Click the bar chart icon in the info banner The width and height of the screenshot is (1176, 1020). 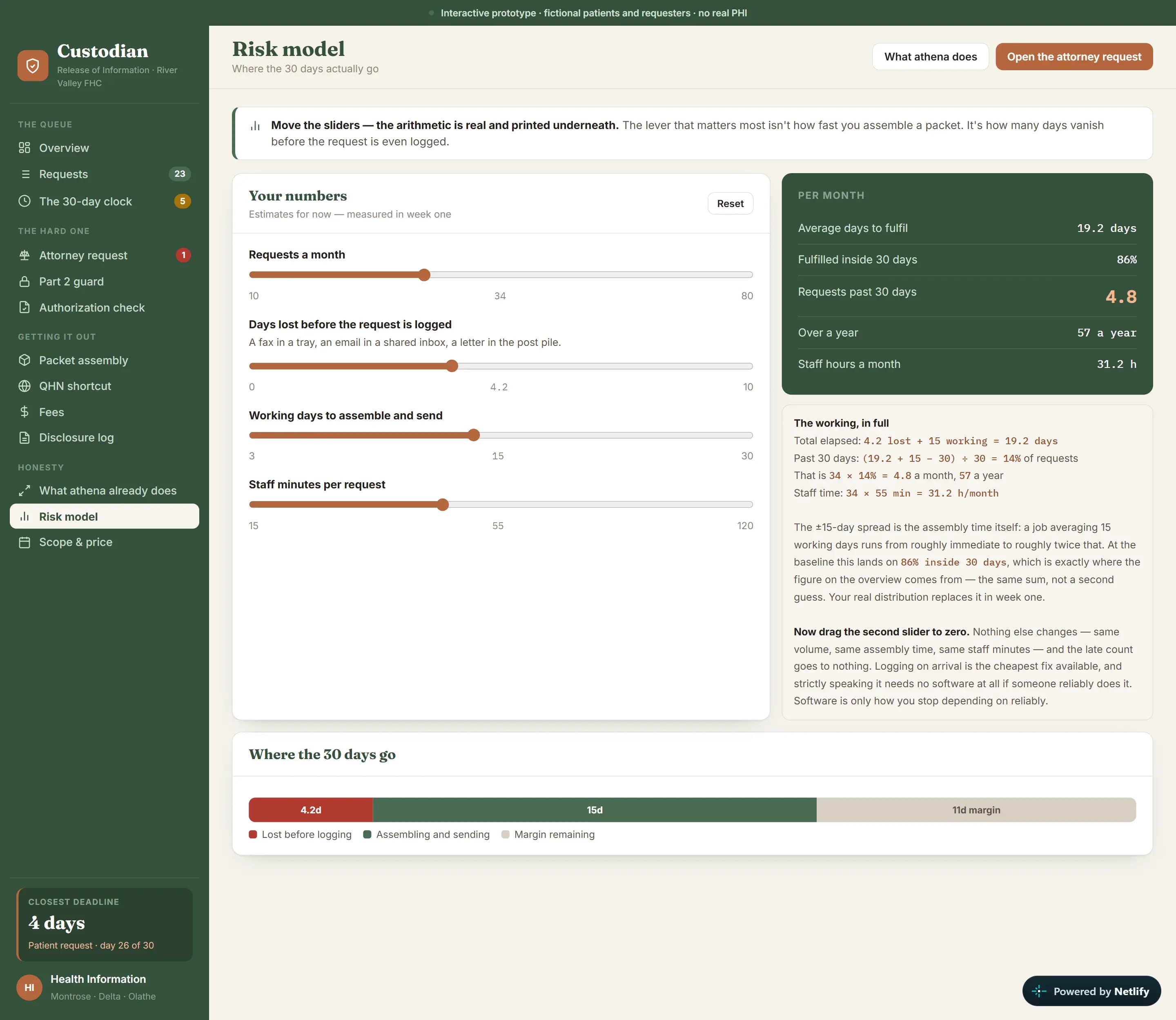tap(255, 126)
